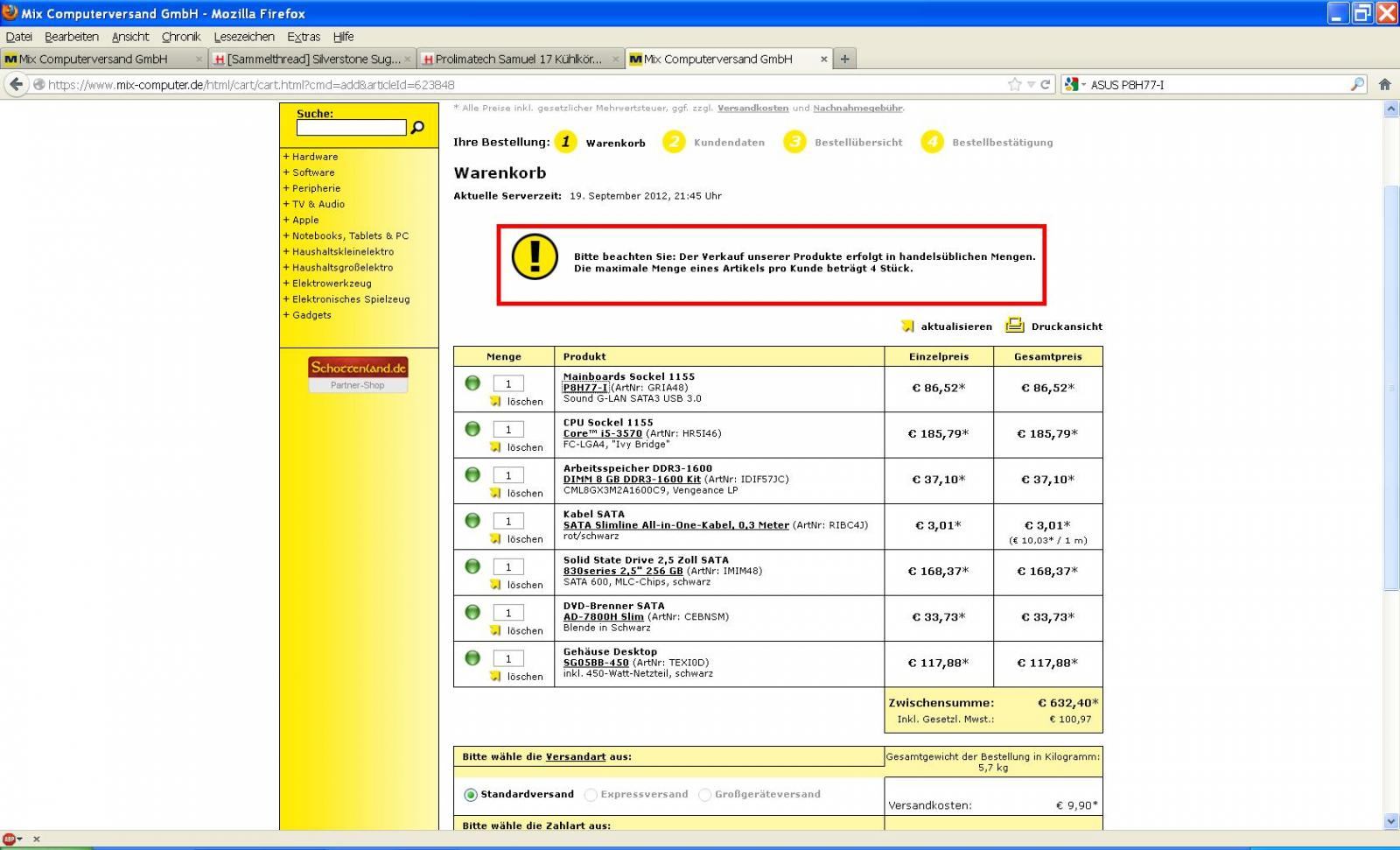
Task: Open the Datei menu
Action: (x=18, y=37)
